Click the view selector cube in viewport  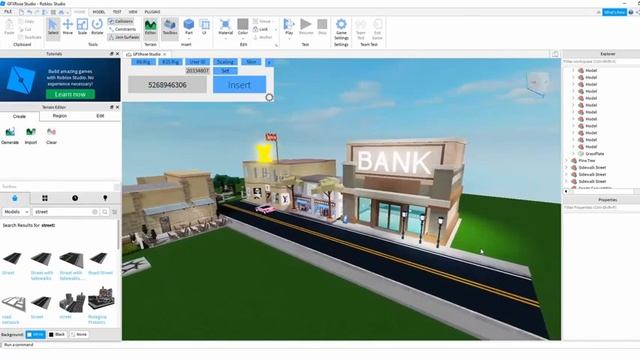[537, 84]
